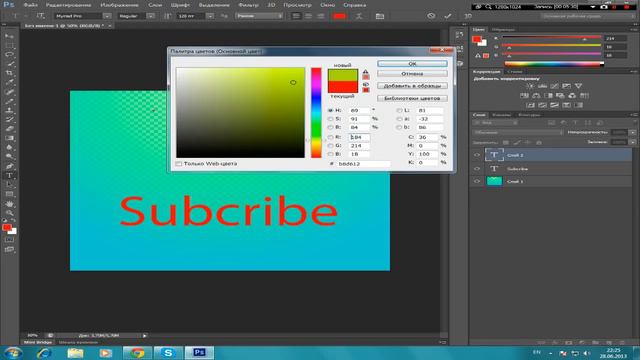Image resolution: width=640 pixels, height=360 pixels.
Task: Select the Gradient tool
Action: [x=9, y=138]
